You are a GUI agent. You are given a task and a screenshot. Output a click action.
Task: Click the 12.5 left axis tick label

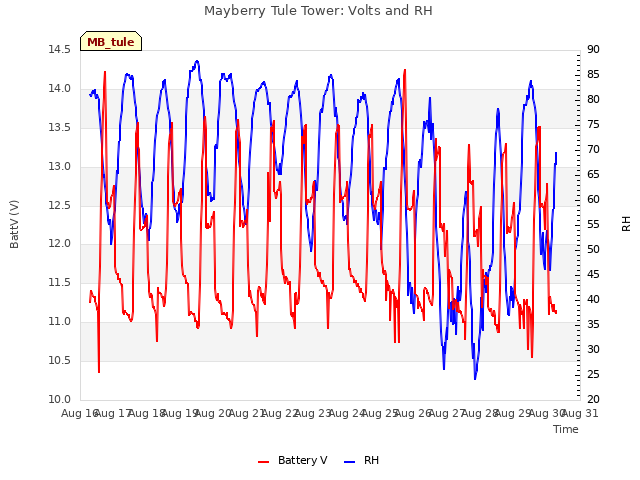coord(59,205)
